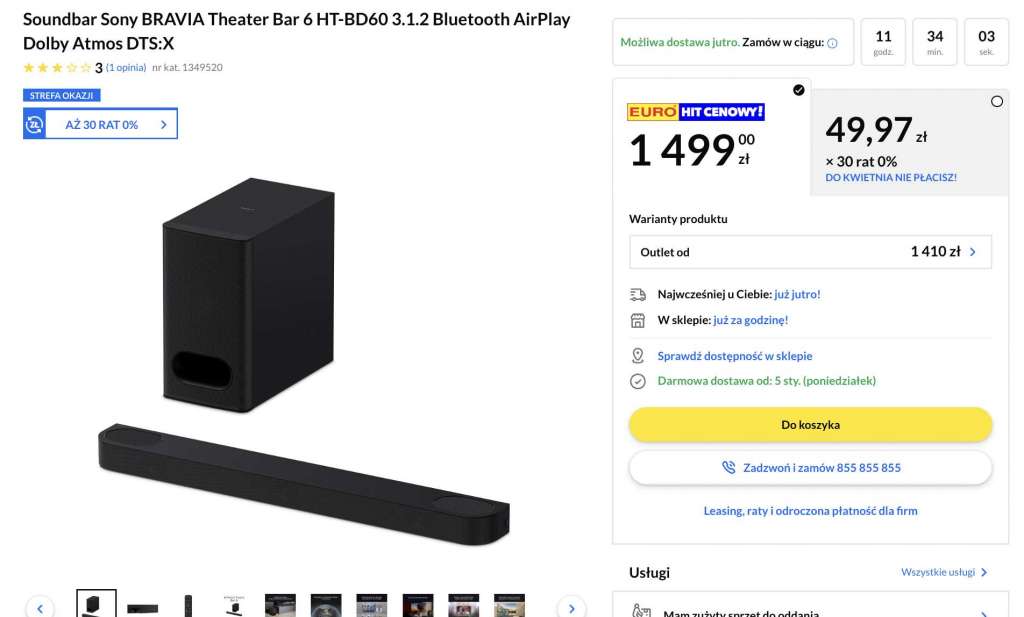Viewport: 1024px width, 617px height.
Task: Click the location pin icon near 'Sprawdź dostępność w sklepie'
Action: tap(635, 355)
